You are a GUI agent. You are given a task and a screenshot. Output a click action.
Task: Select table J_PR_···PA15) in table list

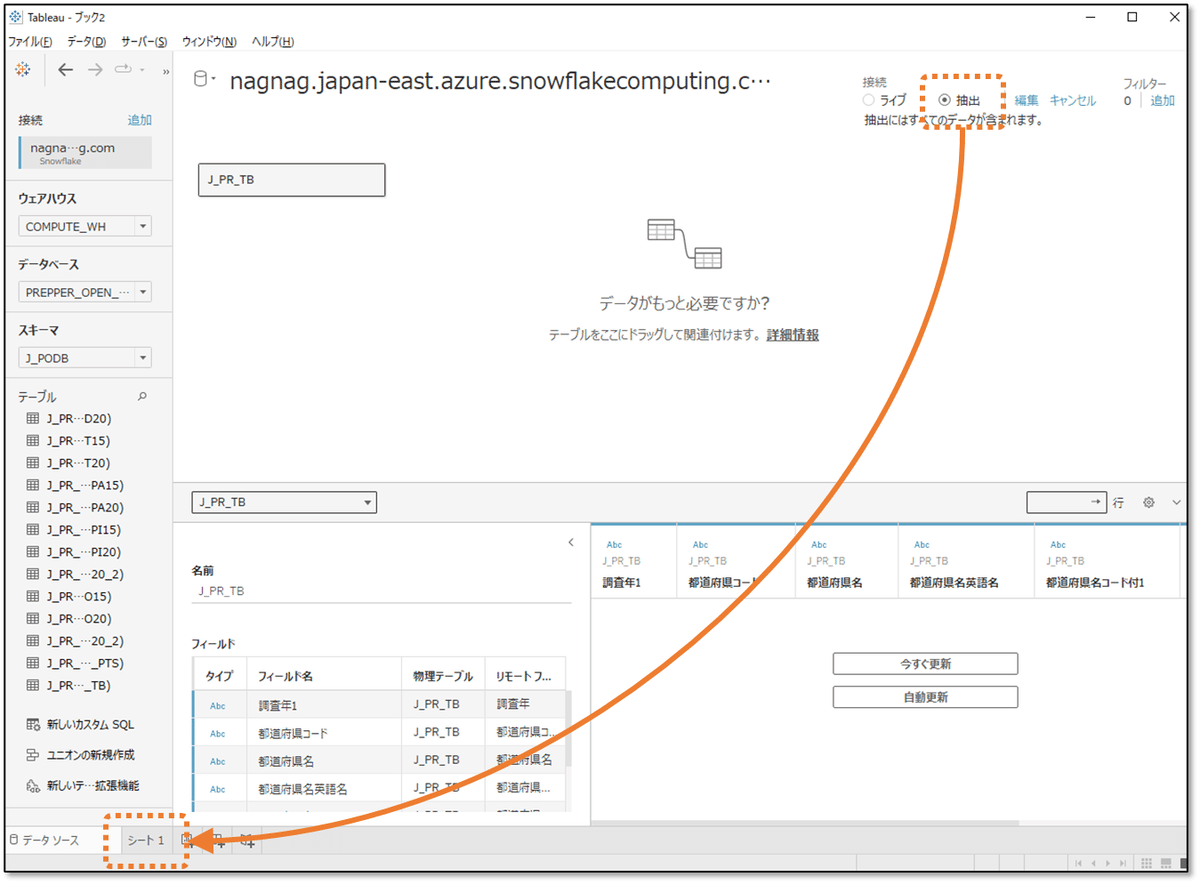pyautogui.click(x=85, y=485)
